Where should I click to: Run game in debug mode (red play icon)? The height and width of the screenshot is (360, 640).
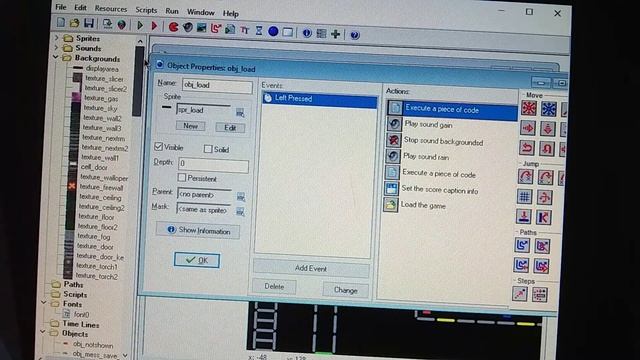pyautogui.click(x=154, y=26)
